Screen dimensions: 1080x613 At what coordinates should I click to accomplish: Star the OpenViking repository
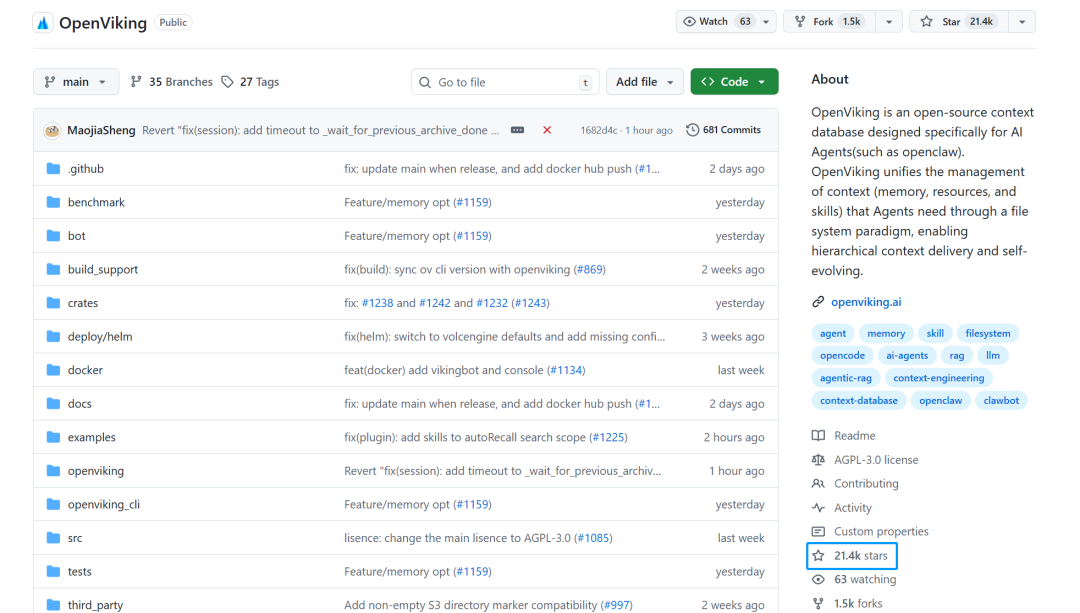click(955, 22)
